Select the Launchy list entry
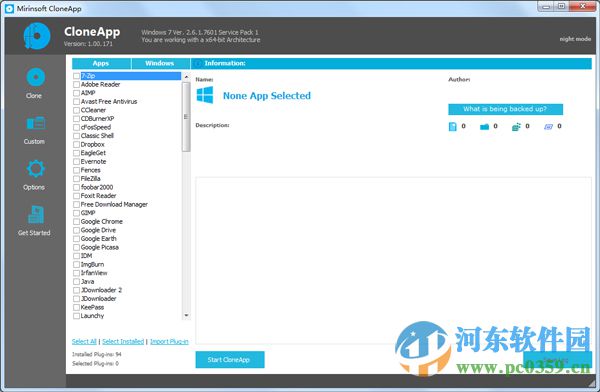 coord(92,316)
